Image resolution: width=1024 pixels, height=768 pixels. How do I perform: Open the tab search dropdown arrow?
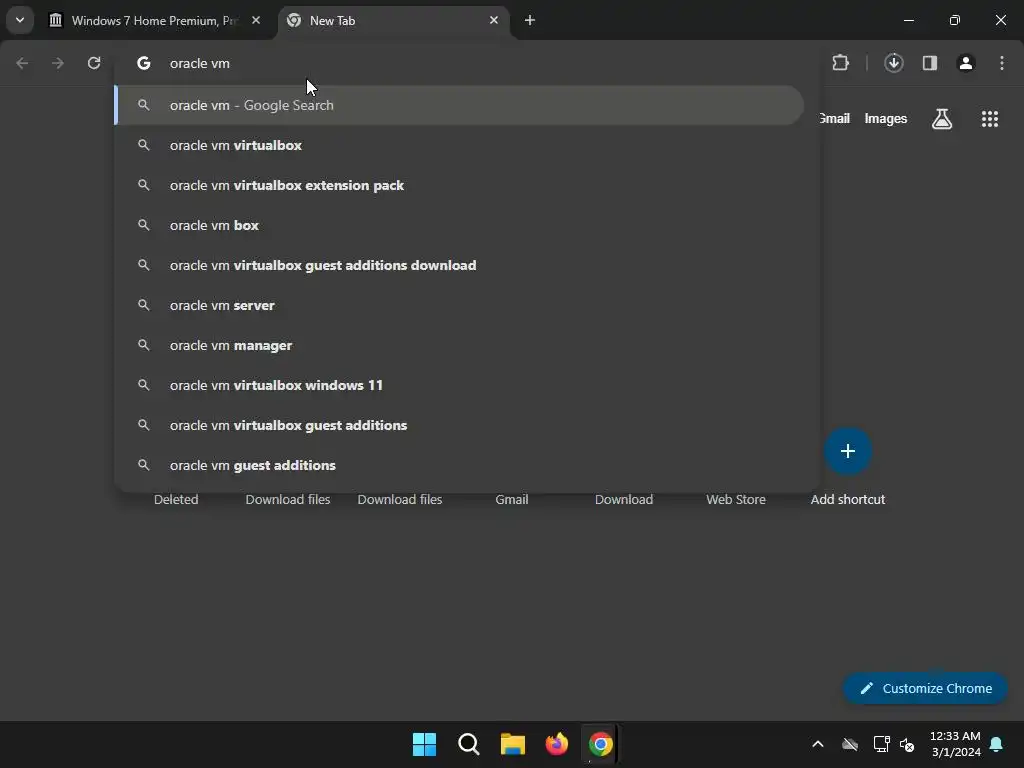click(x=20, y=20)
